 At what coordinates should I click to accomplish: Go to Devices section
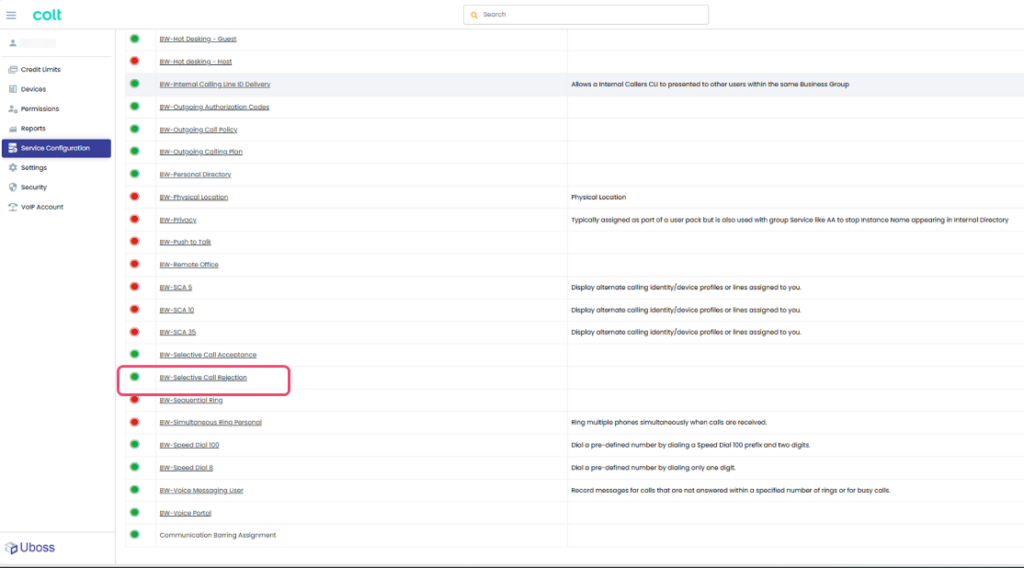pyautogui.click(x=33, y=89)
